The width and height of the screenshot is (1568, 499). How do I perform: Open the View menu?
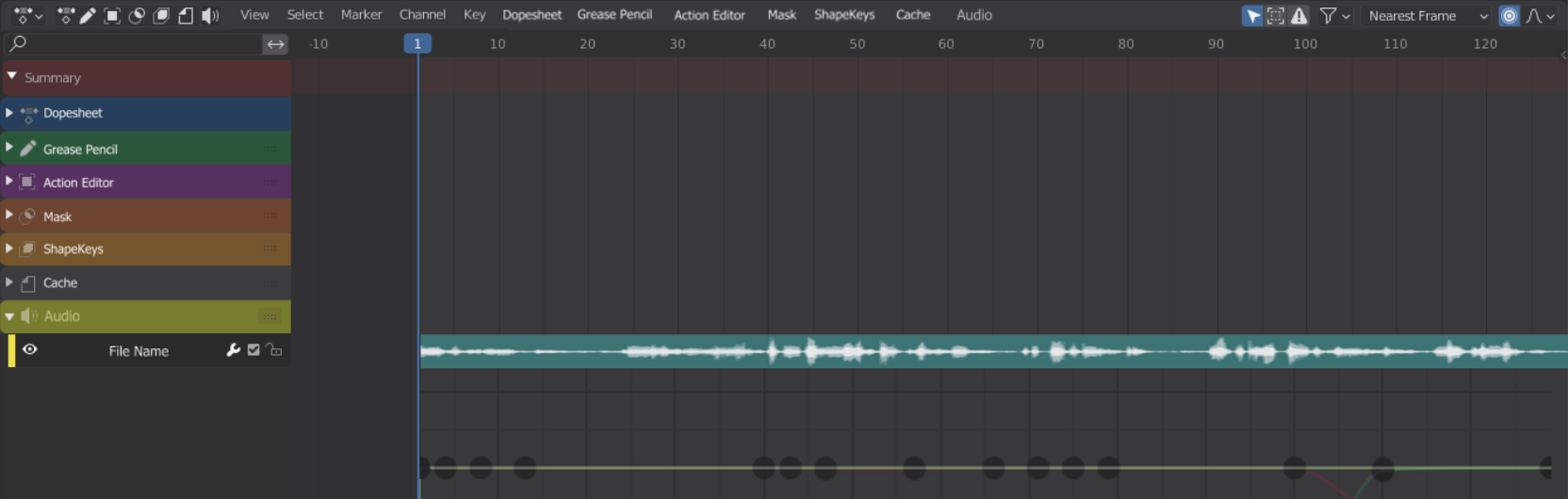point(254,15)
